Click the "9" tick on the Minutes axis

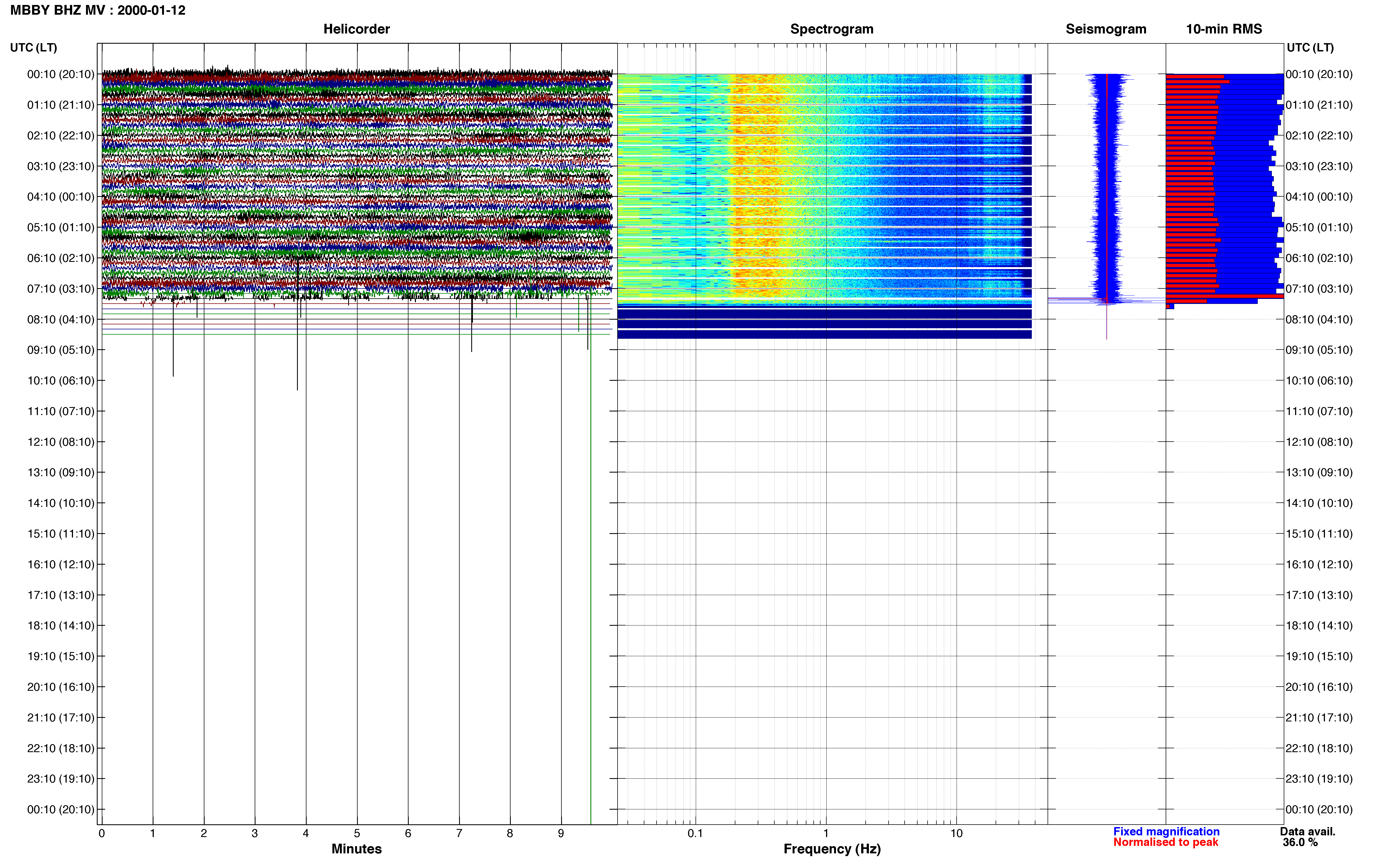[561, 833]
